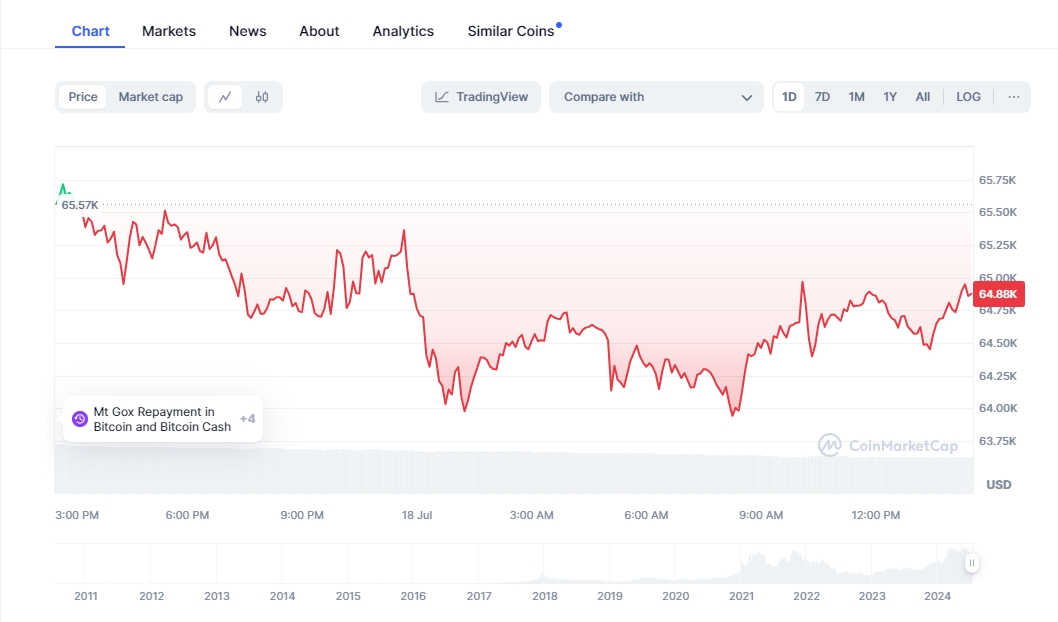Click the timeline range slider handle
This screenshot has width=1058, height=622.
pos(971,563)
